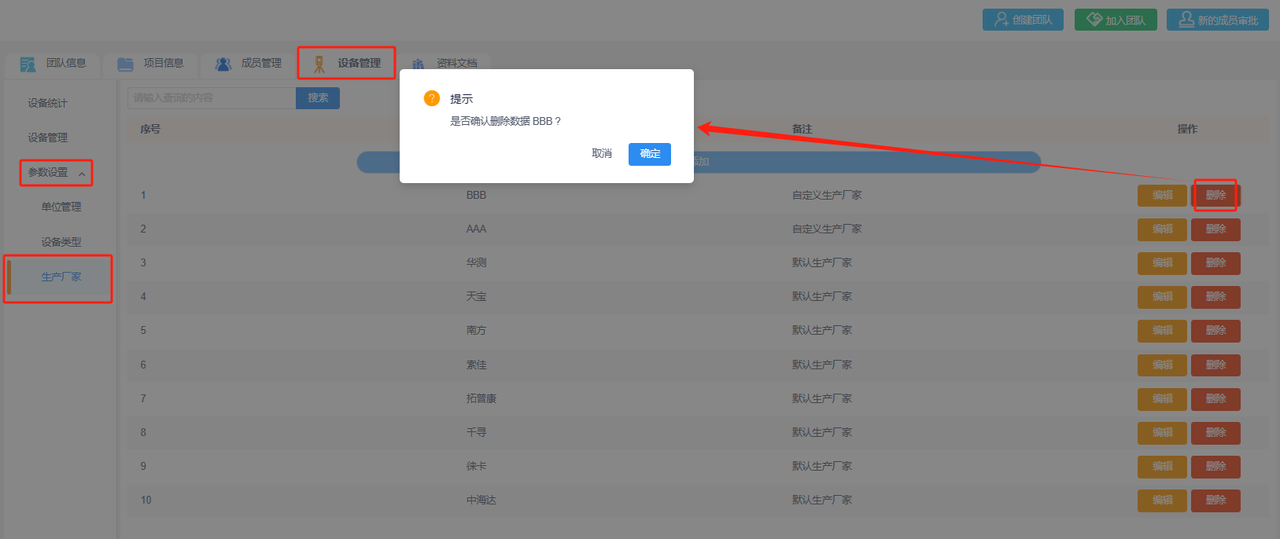This screenshot has height=539, width=1280.
Task: Switch to the 资料文档 tab
Action: (448, 64)
